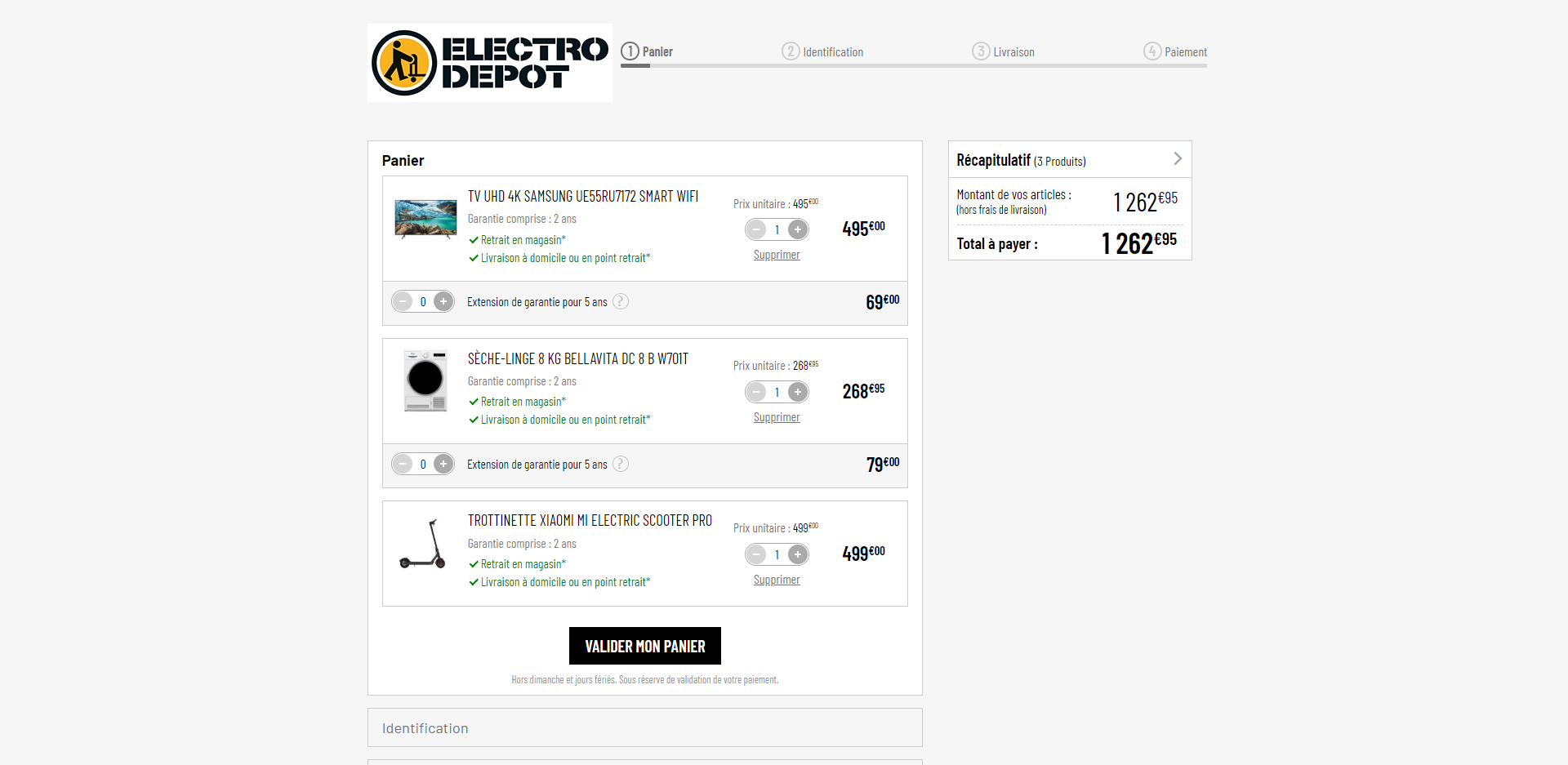Open help icon for TV warranty extension

pos(621,302)
